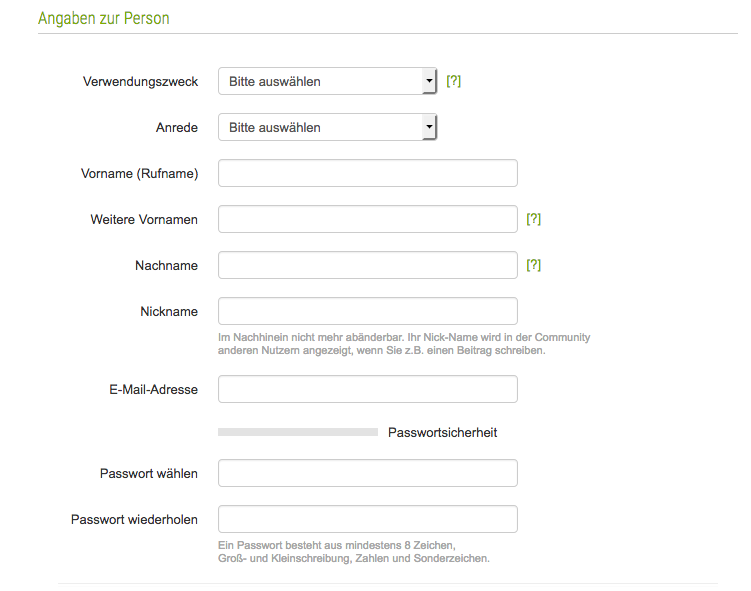The image size is (751, 591).
Task: Click the E-Mail-Adresse label
Action: tap(153, 389)
